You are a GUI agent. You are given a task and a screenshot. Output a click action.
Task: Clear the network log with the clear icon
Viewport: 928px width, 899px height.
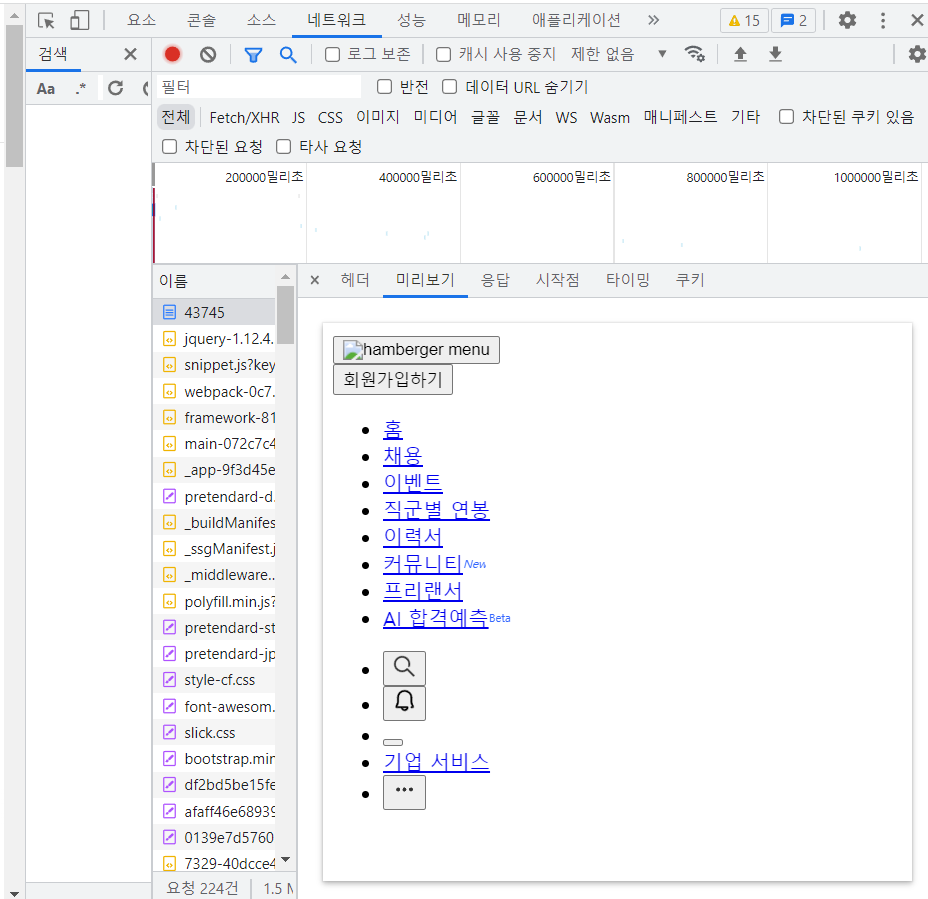click(x=208, y=54)
